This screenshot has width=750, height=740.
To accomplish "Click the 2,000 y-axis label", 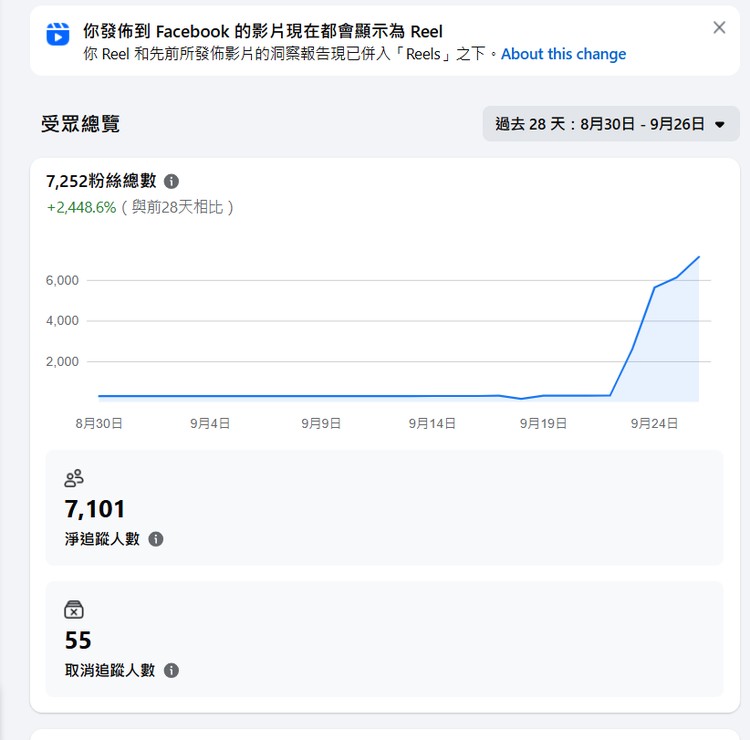I will click(62, 362).
